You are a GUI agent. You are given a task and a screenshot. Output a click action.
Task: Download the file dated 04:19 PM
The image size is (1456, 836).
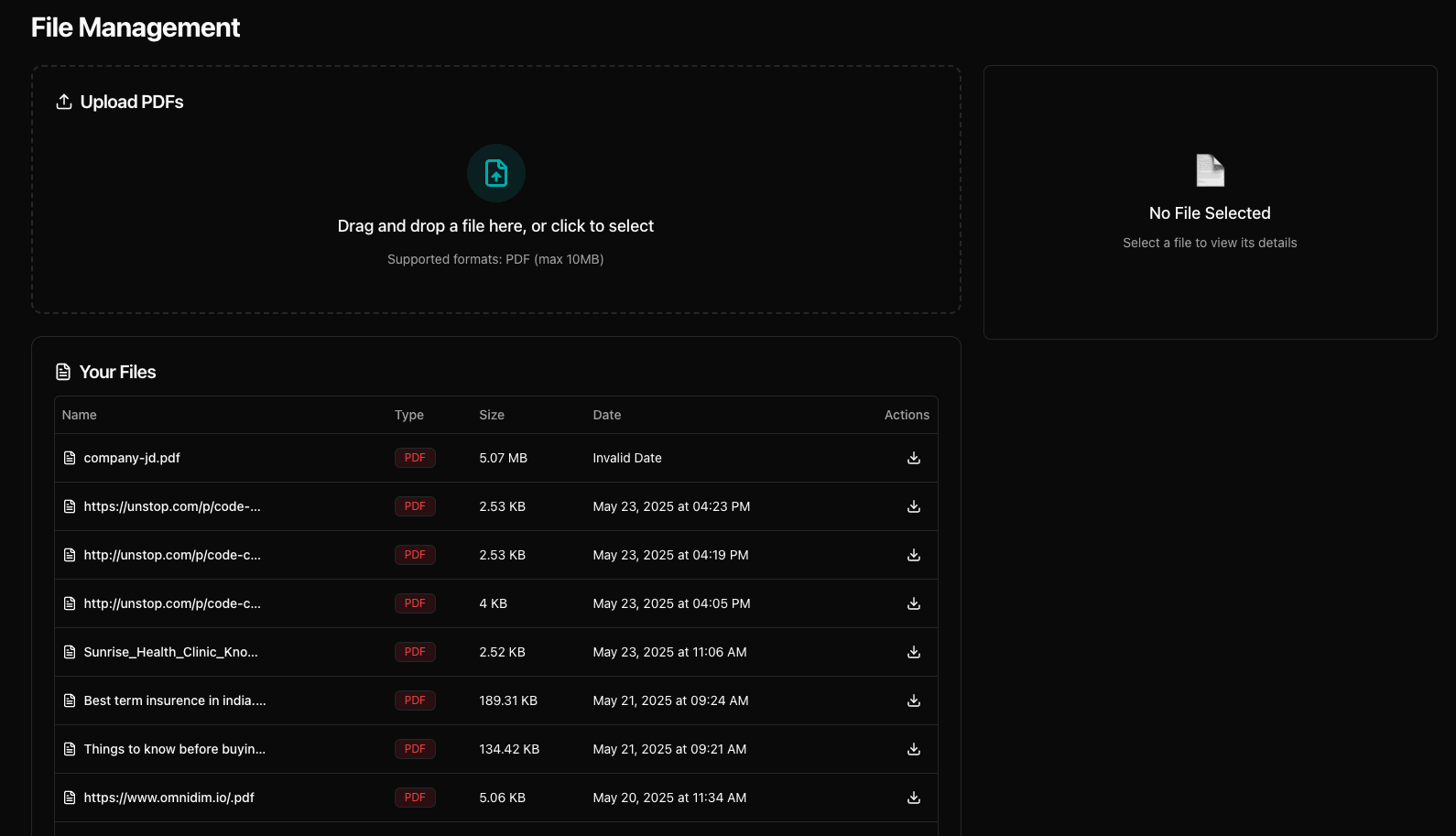pyautogui.click(x=913, y=555)
